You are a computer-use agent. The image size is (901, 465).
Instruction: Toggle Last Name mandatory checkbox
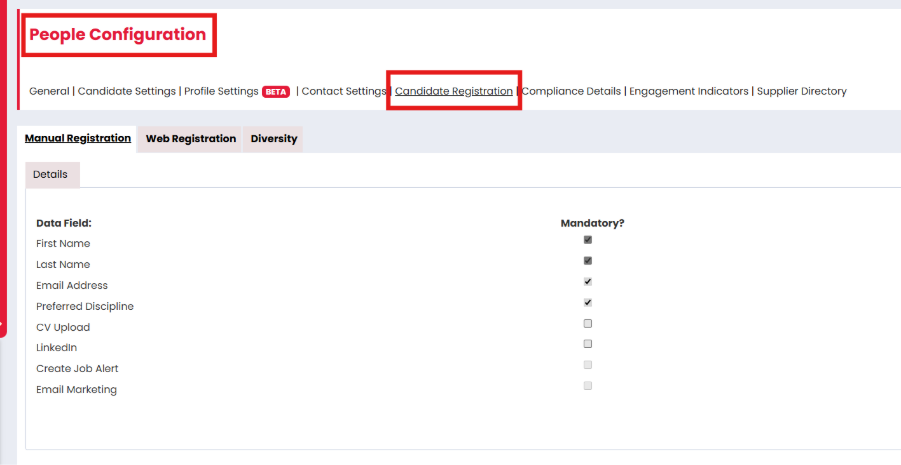coord(588,261)
